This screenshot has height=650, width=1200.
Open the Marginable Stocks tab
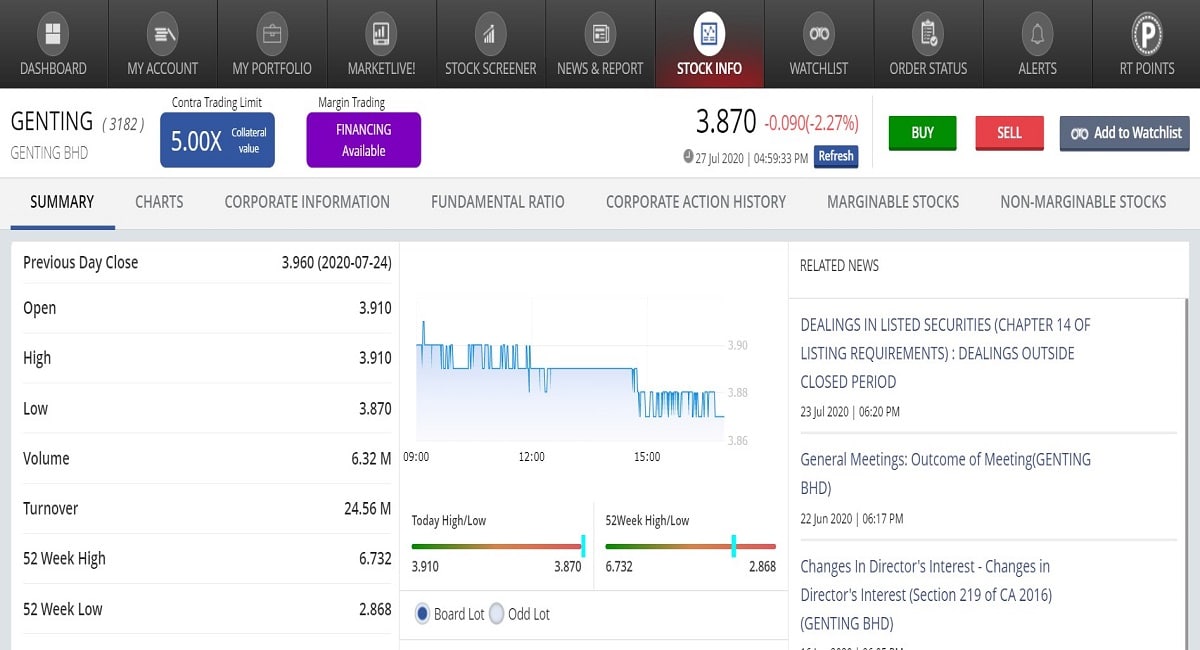click(893, 202)
